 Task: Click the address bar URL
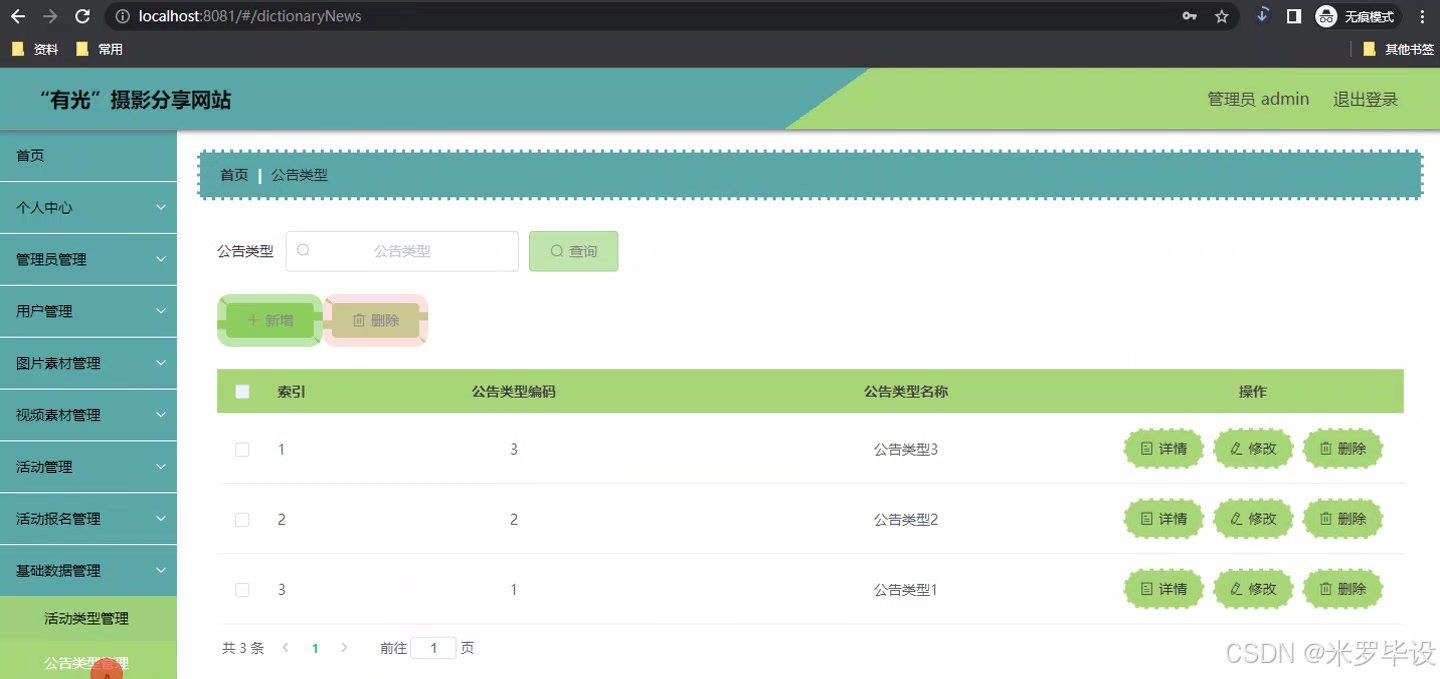(250, 16)
